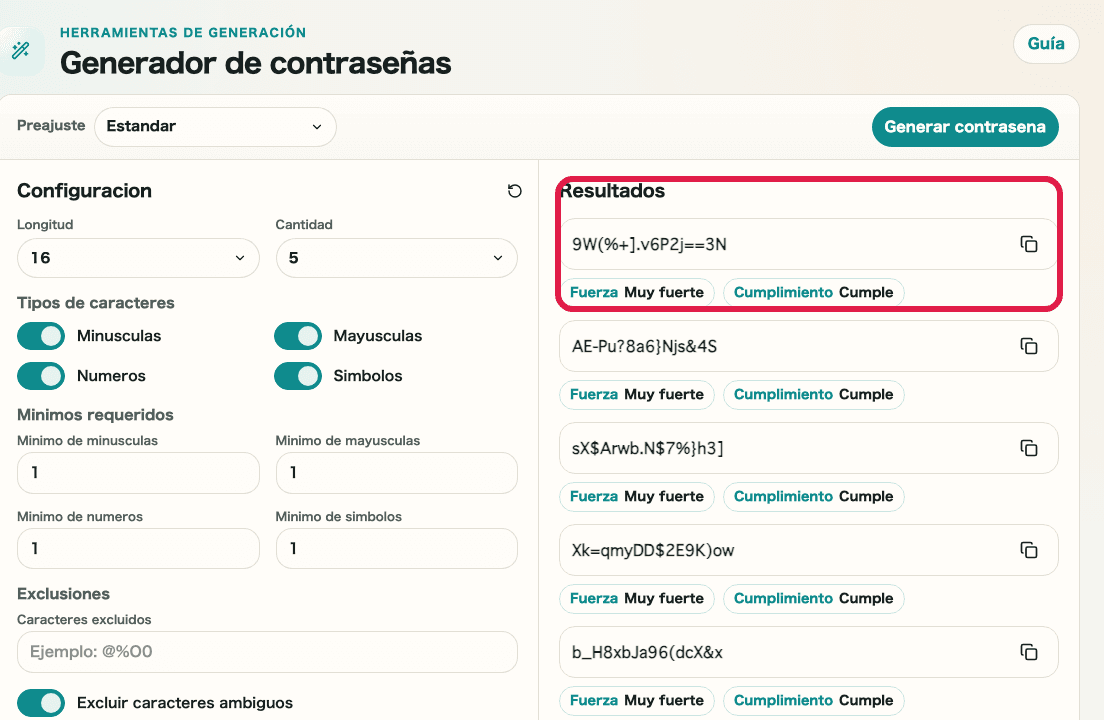Open the Preajuste dropdown
Image resolution: width=1104 pixels, height=720 pixels.
[x=215, y=127]
